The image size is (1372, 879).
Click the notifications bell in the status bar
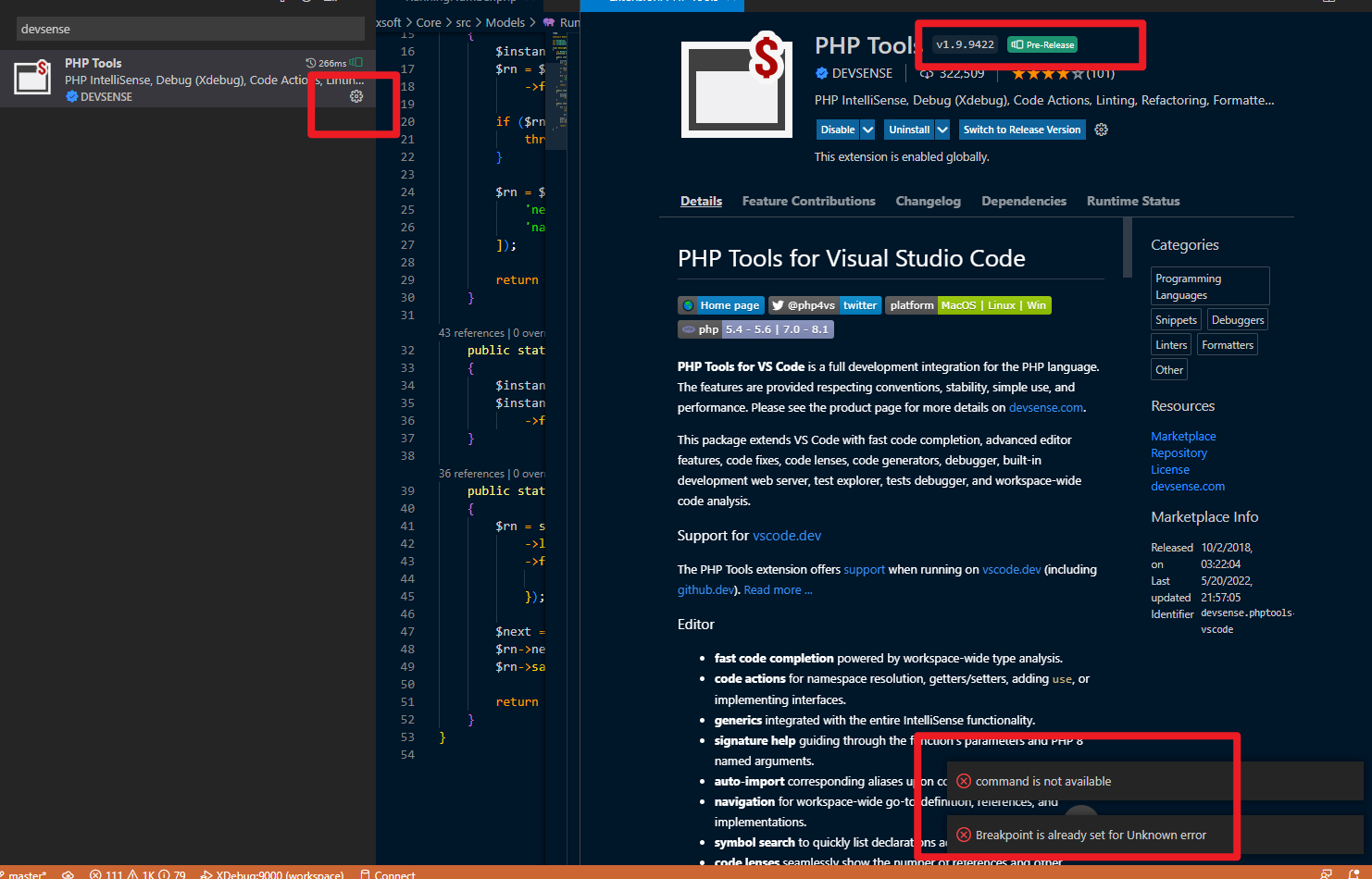tap(1354, 873)
